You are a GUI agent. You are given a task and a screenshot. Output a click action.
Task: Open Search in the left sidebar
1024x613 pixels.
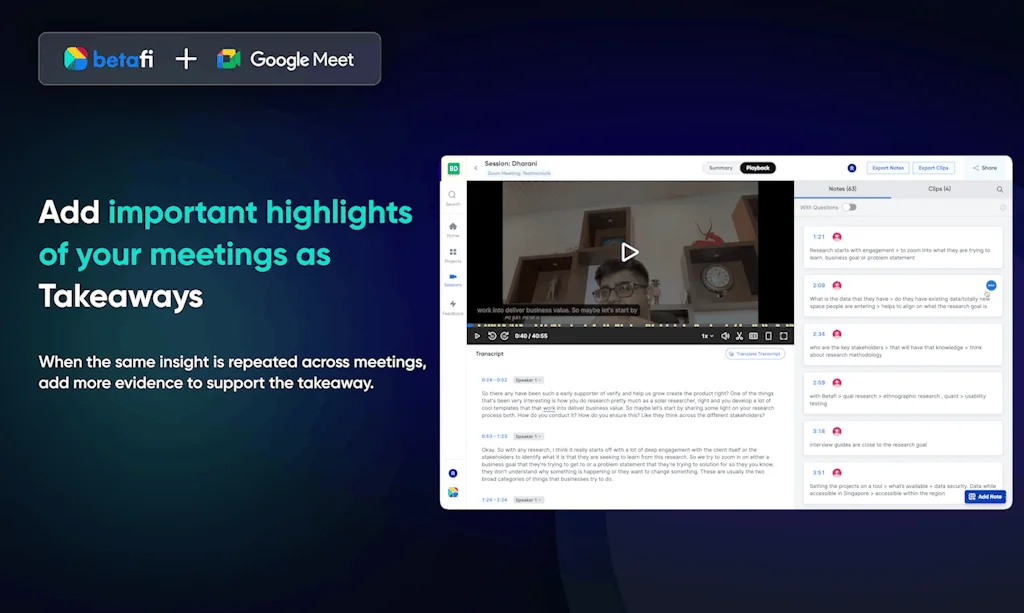click(x=453, y=198)
